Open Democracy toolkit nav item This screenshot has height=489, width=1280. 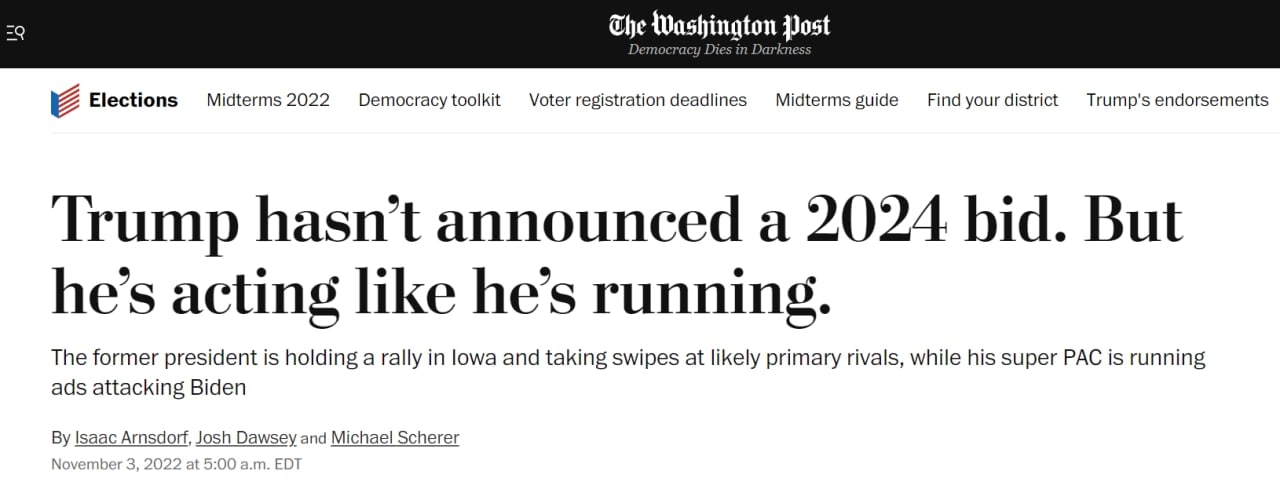coord(429,100)
